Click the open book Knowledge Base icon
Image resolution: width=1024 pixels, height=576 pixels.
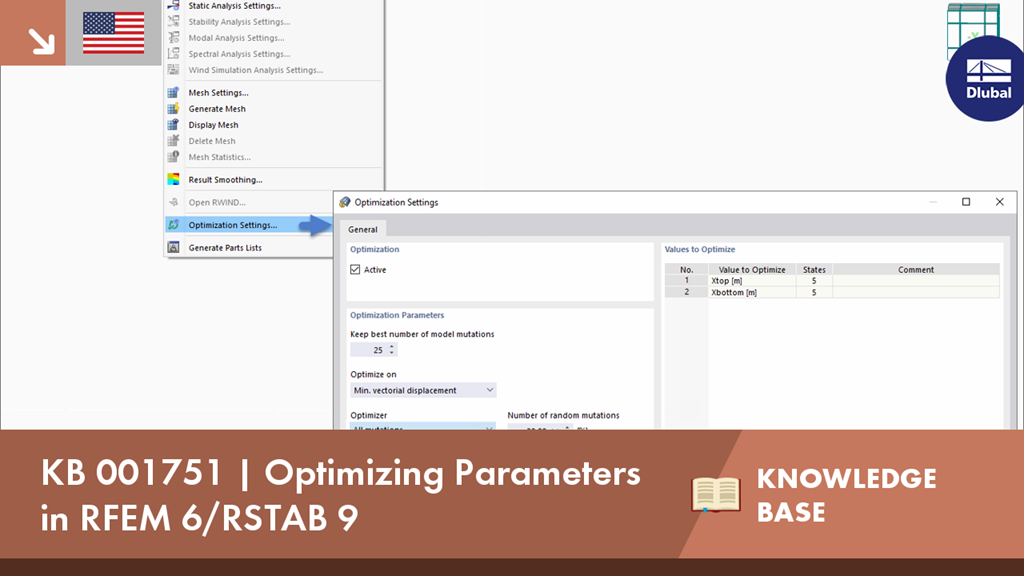pos(716,494)
